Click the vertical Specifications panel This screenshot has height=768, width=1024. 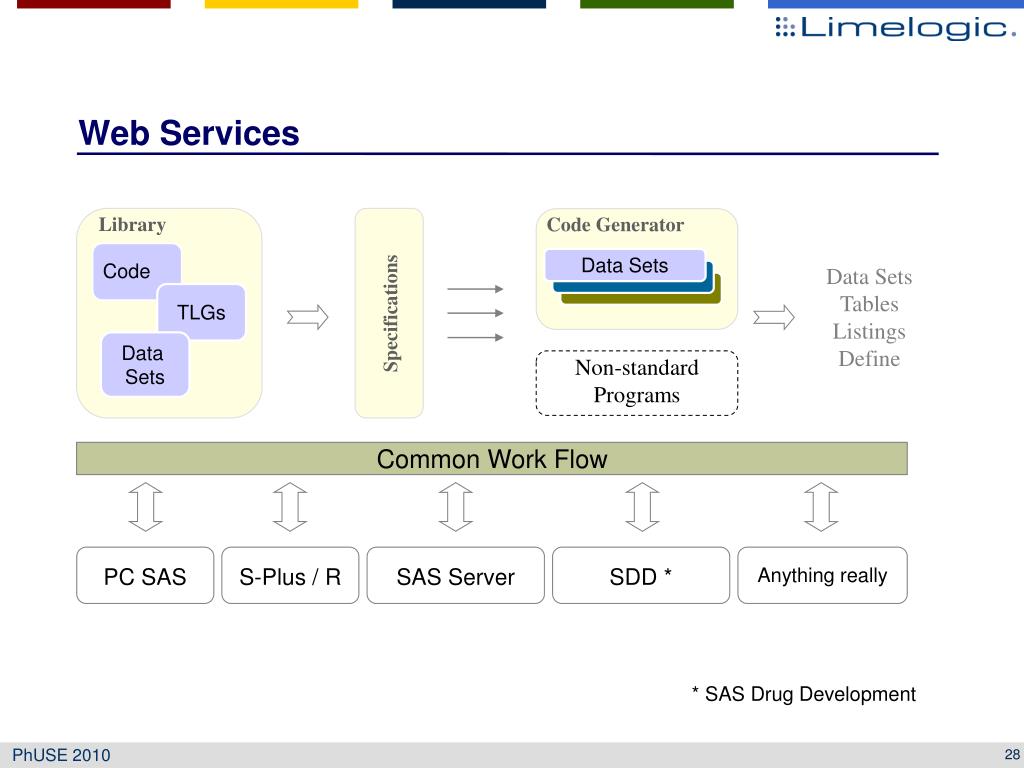coord(389,313)
